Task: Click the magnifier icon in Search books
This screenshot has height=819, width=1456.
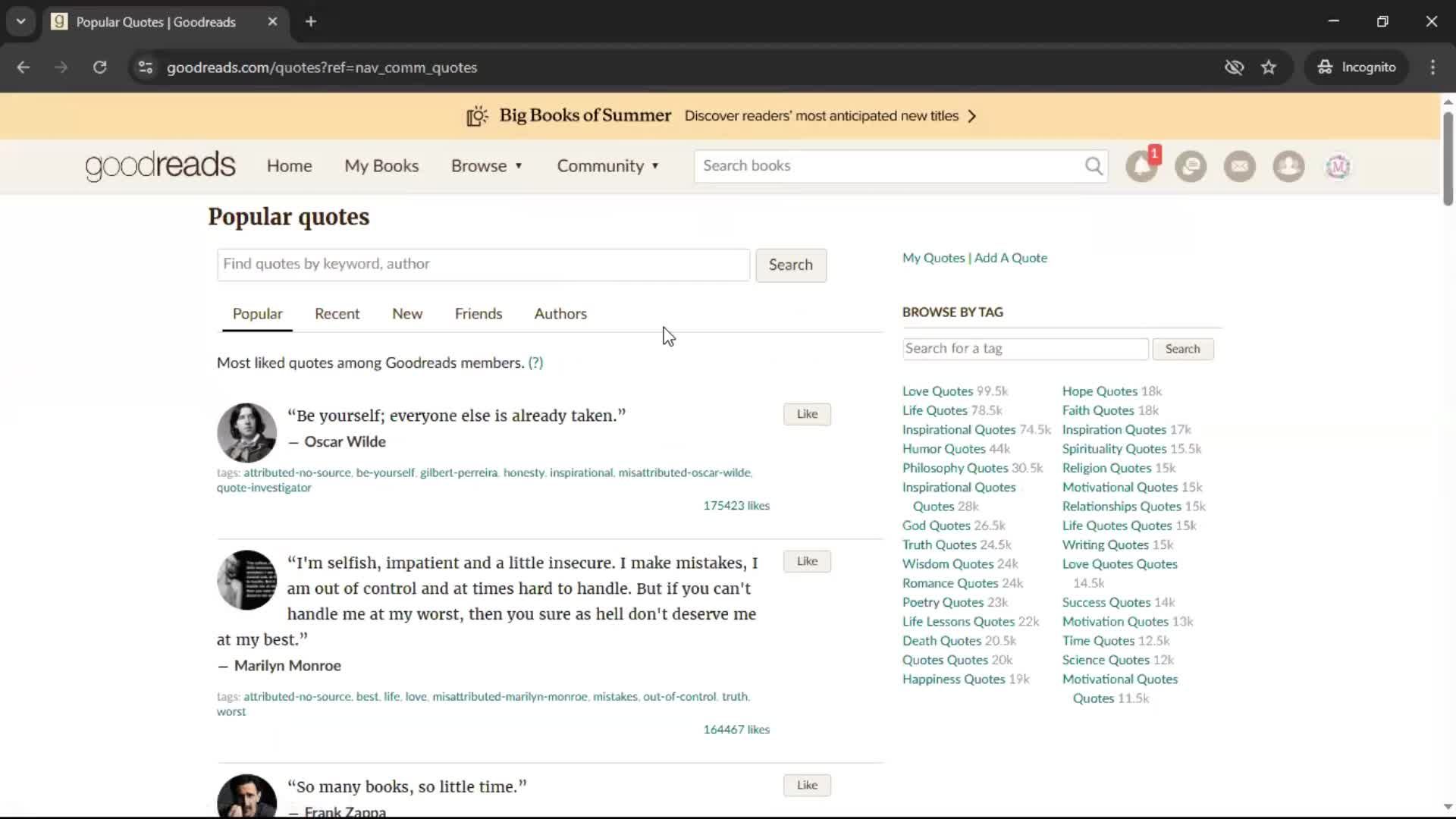Action: tap(1093, 166)
